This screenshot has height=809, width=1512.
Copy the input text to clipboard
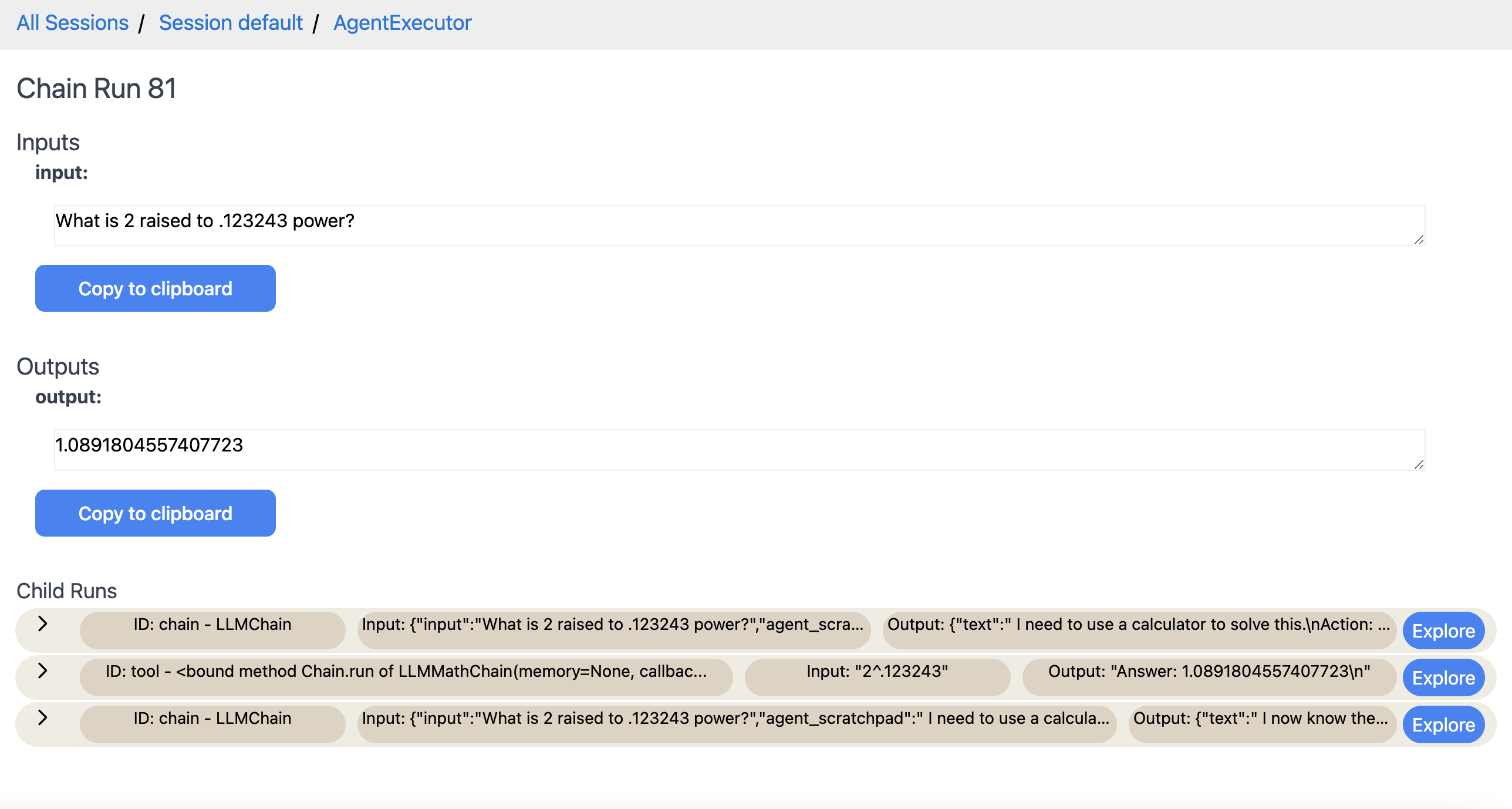pos(155,288)
